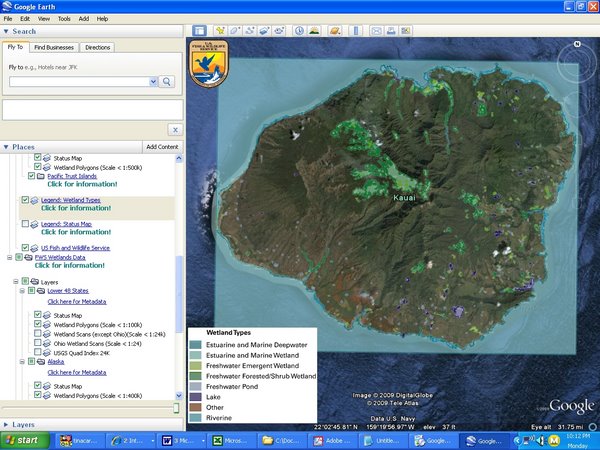The width and height of the screenshot is (600, 450).
Task: Click the Freshwater Emergent Wetland legend swatch
Action: (x=195, y=365)
